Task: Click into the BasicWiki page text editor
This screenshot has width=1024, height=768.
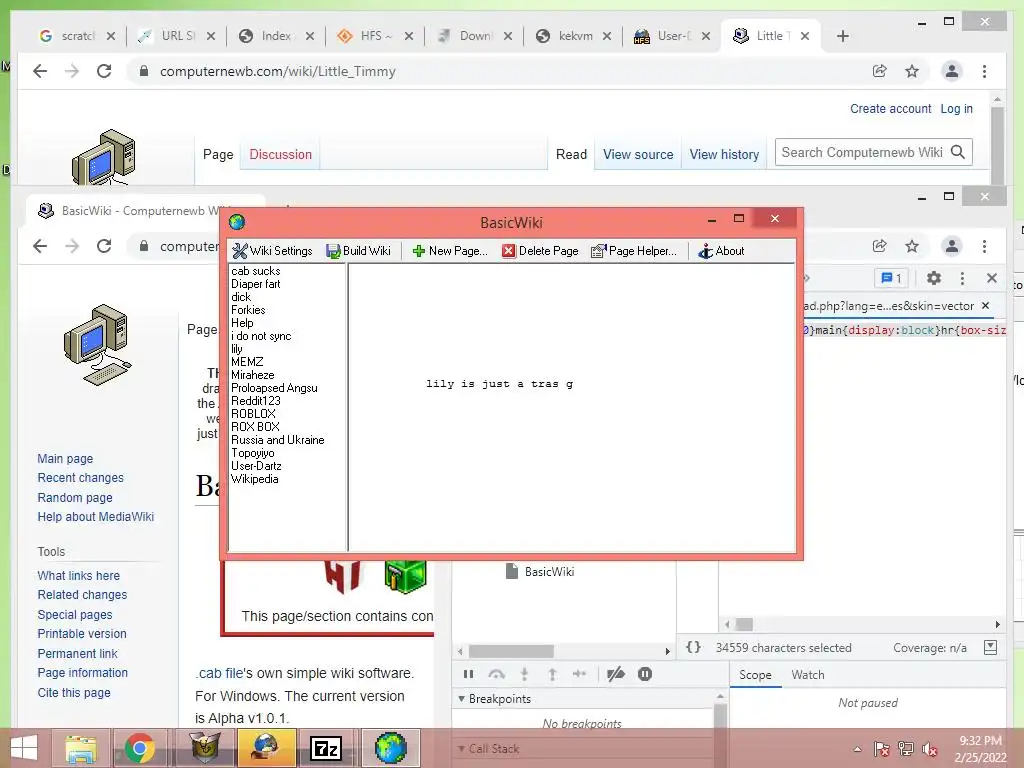Action: (571, 408)
